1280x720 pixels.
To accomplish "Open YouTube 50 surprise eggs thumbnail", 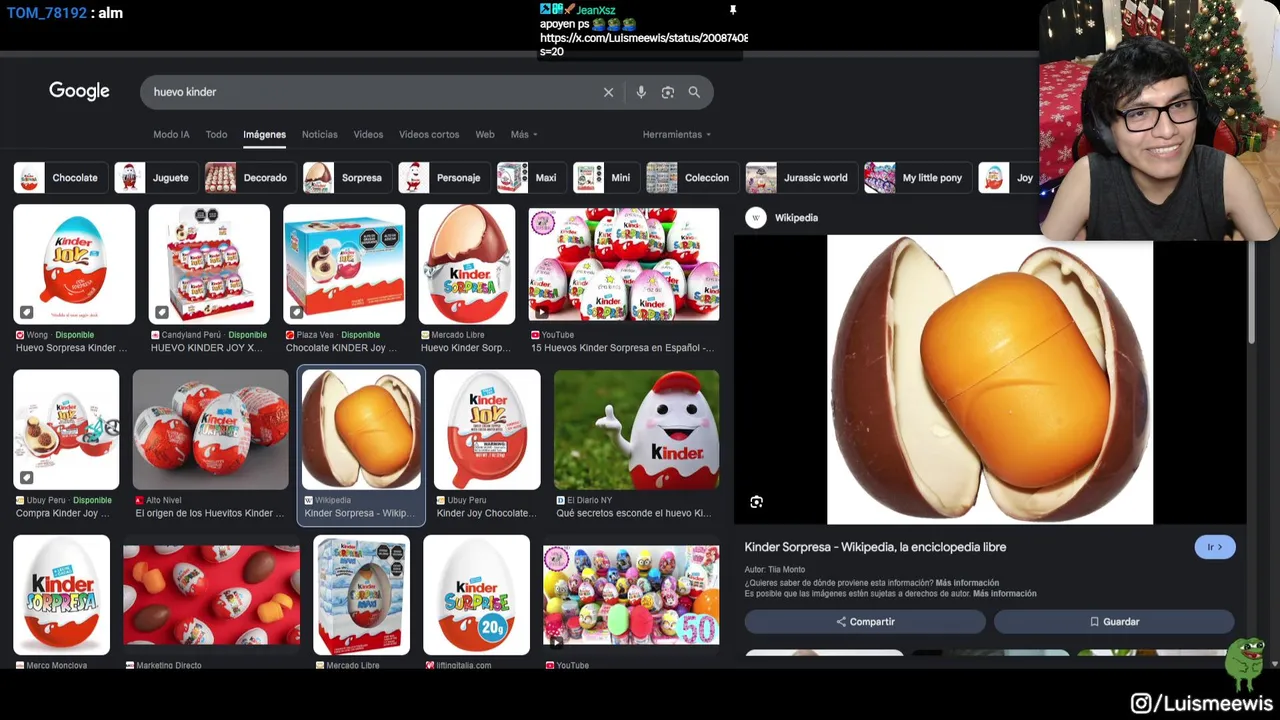I will click(631, 595).
